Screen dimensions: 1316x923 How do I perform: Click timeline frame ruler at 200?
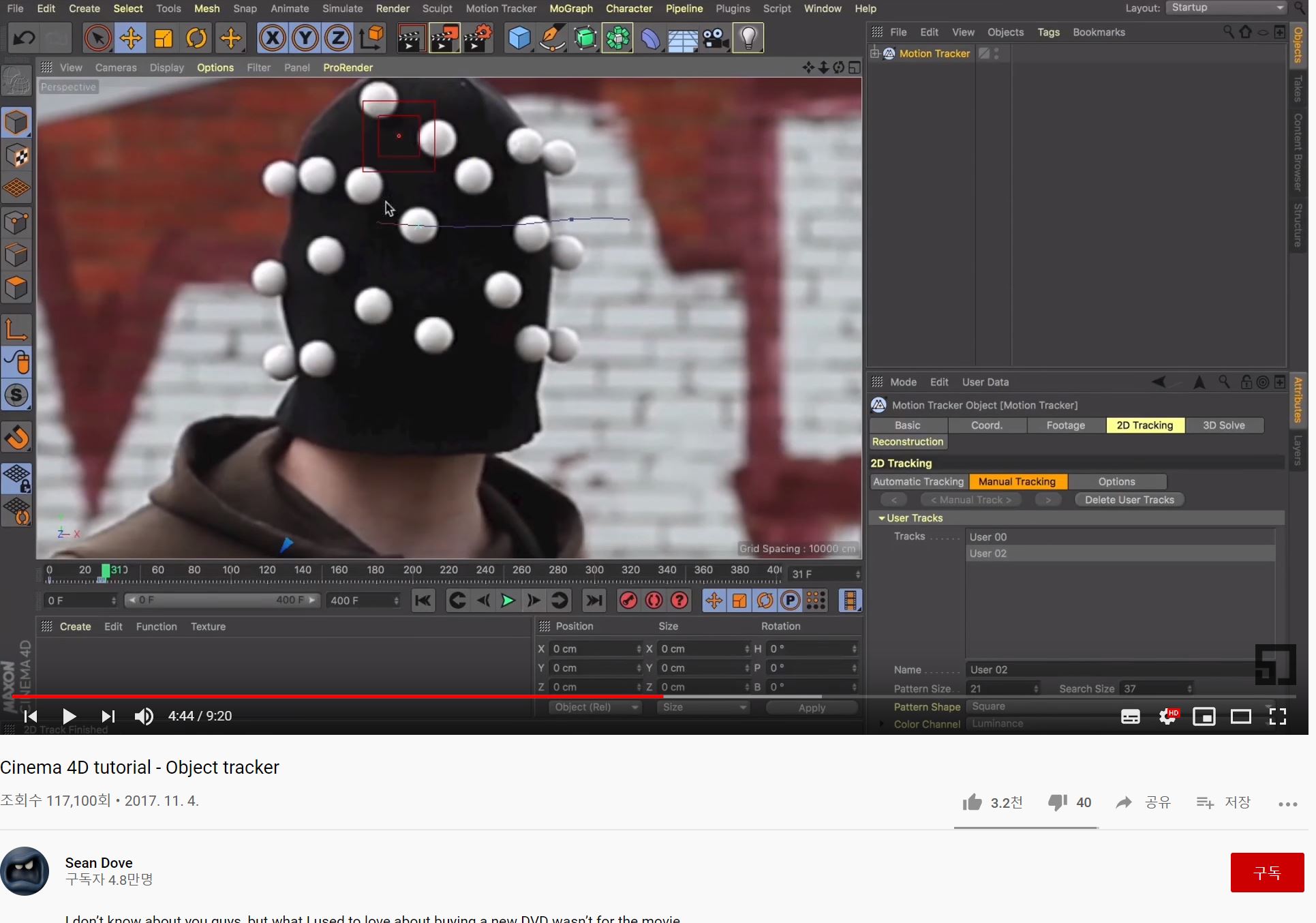(x=412, y=571)
